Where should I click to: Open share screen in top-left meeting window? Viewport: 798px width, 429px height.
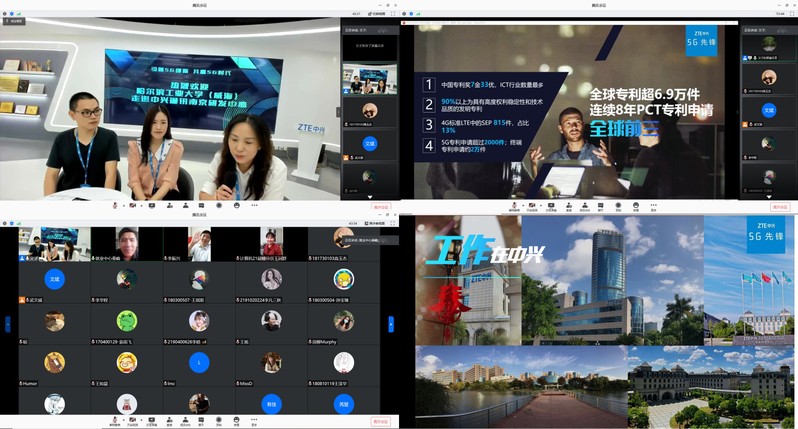(x=152, y=205)
